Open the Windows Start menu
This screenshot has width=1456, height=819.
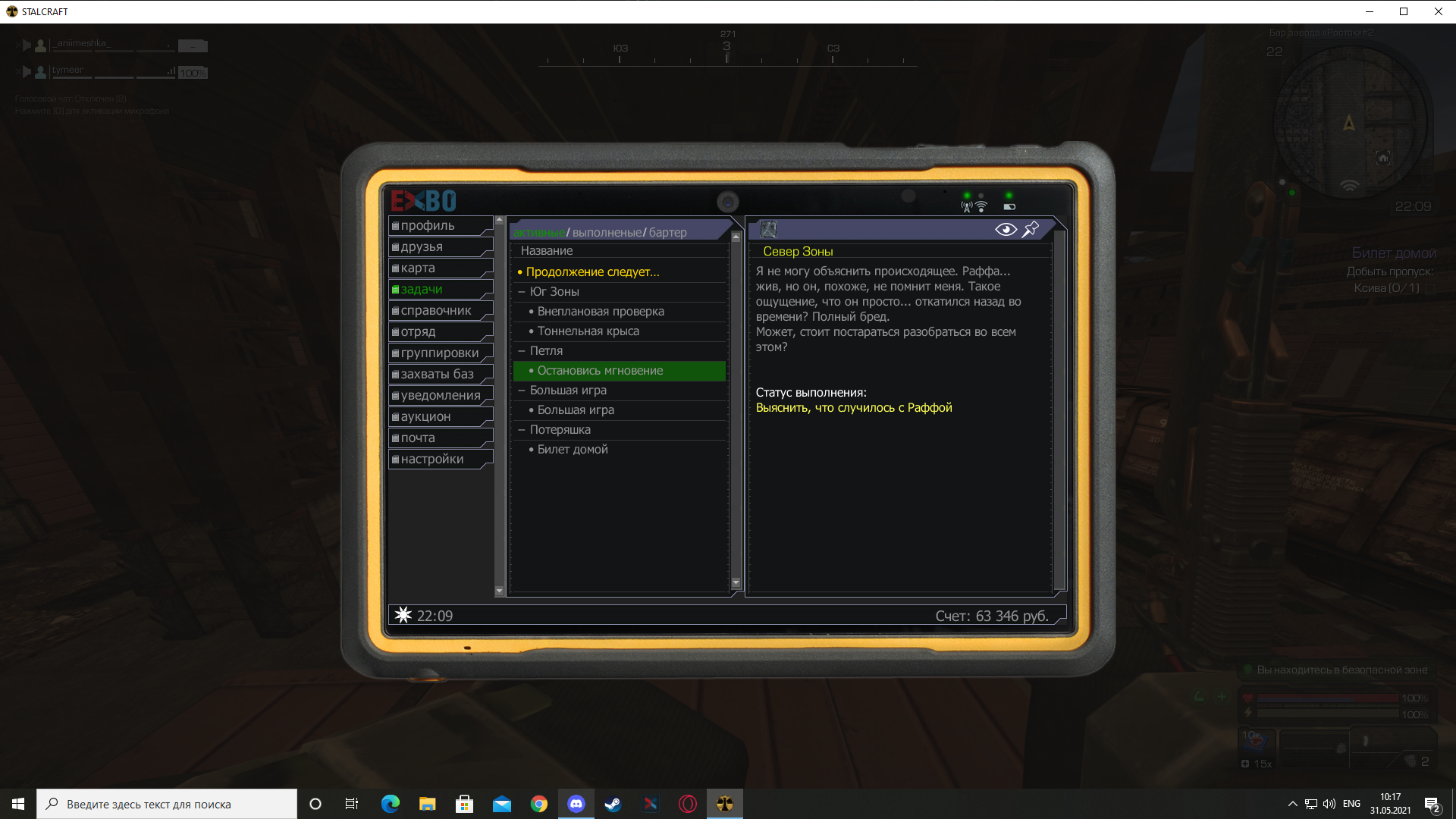(18, 804)
